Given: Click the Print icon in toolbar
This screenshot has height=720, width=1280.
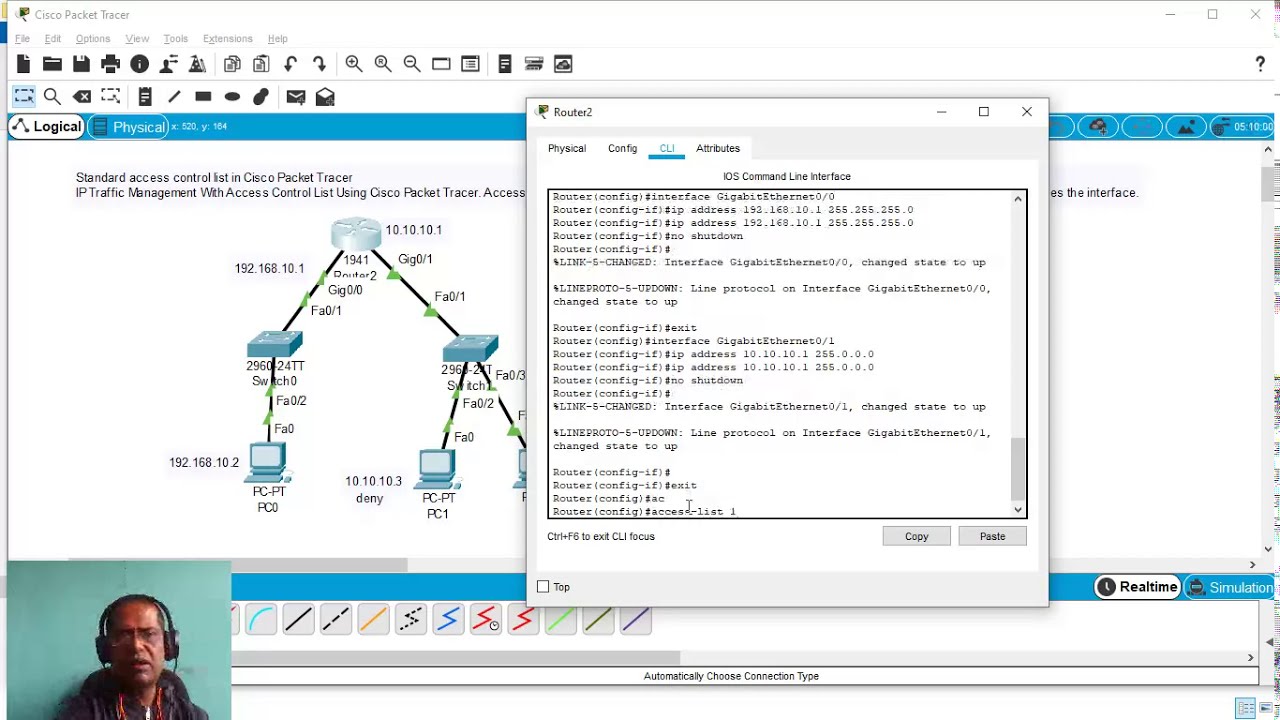Looking at the screenshot, I should tap(110, 64).
